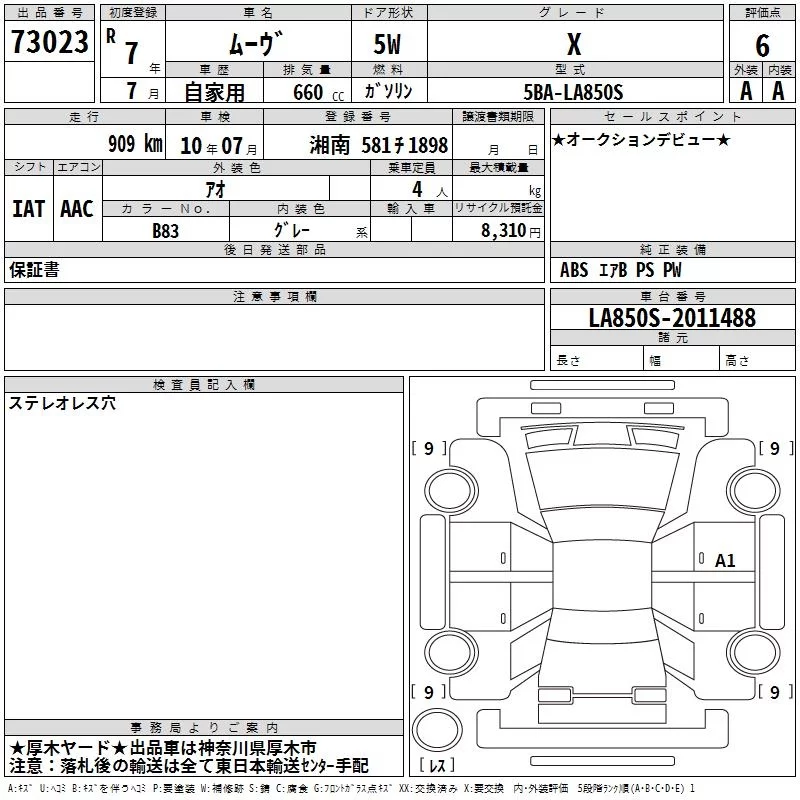Screen dimensions: 800x800
Task: Select the inspection expiry 10年07月
Action: [x=218, y=146]
